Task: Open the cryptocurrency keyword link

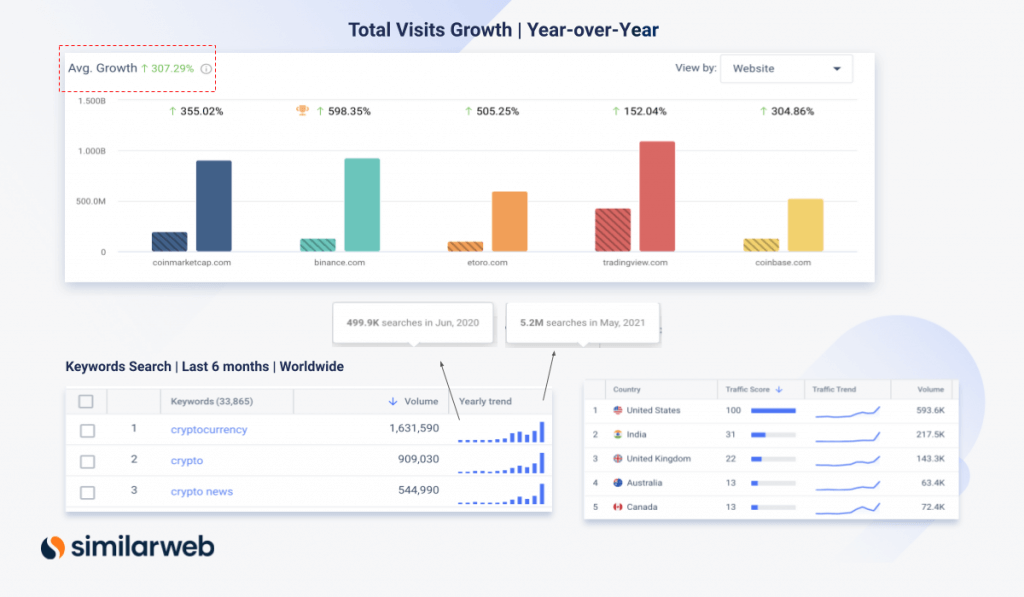Action: point(209,430)
